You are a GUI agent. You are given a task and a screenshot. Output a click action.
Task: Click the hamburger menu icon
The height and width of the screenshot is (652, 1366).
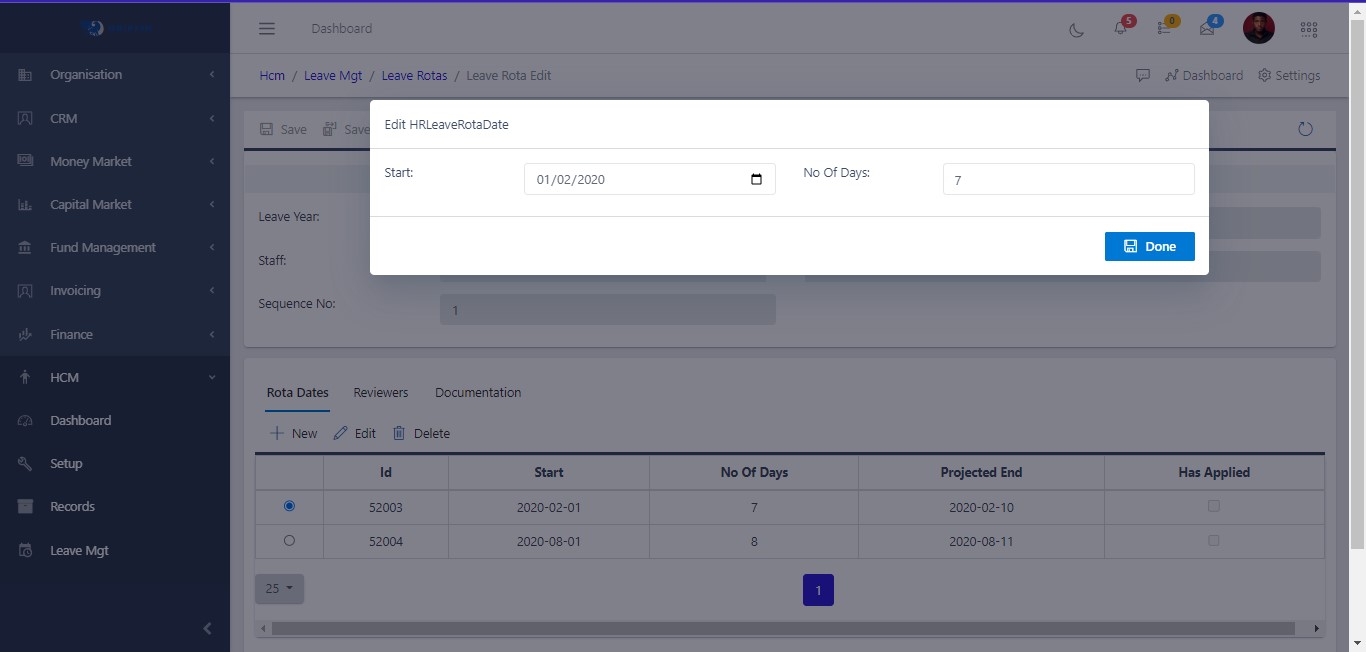[267, 29]
